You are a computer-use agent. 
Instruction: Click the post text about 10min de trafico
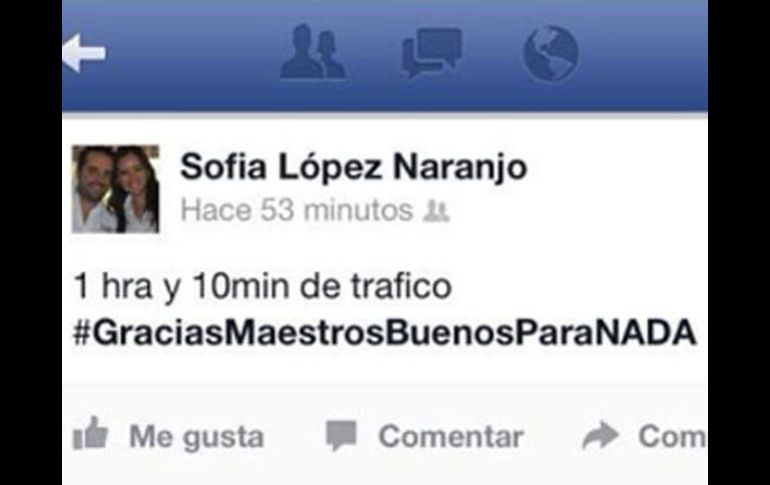click(262, 287)
